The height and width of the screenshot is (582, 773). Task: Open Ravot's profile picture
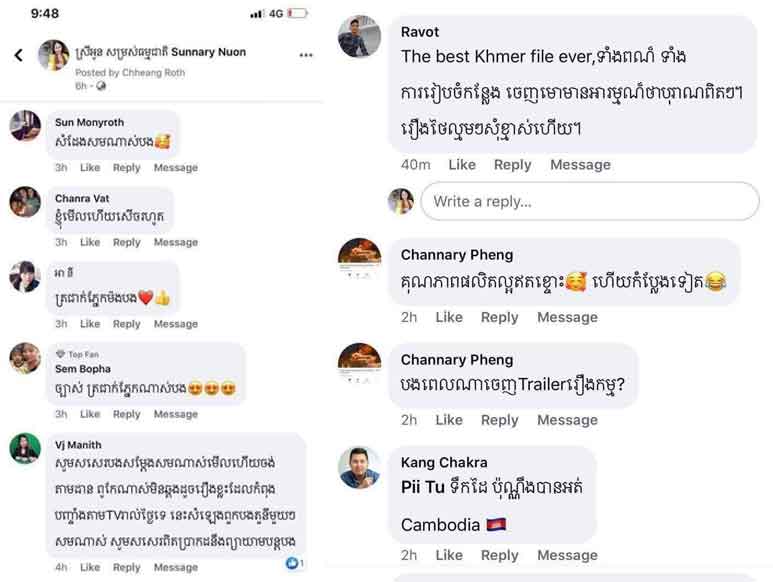[x=359, y=36]
